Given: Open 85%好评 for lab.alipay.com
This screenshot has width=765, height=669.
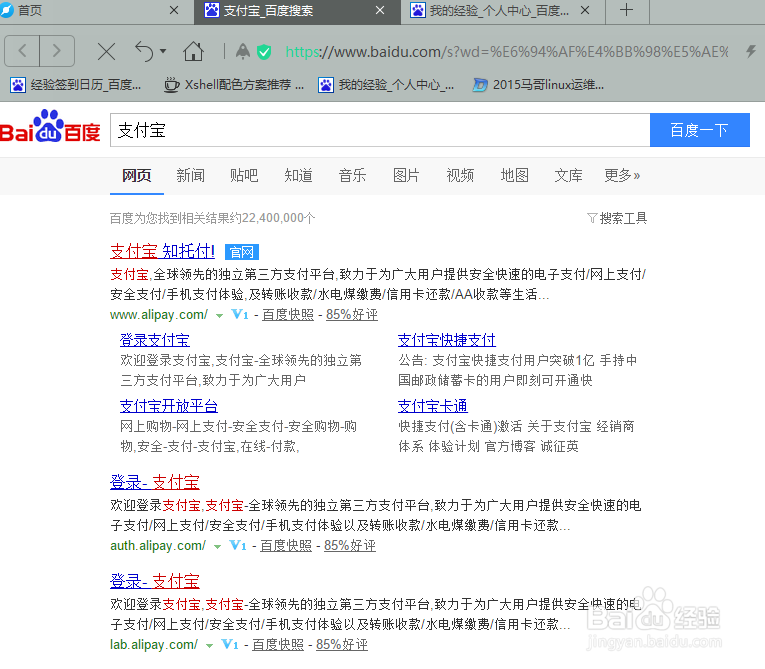Looking at the screenshot, I should pos(342,645).
